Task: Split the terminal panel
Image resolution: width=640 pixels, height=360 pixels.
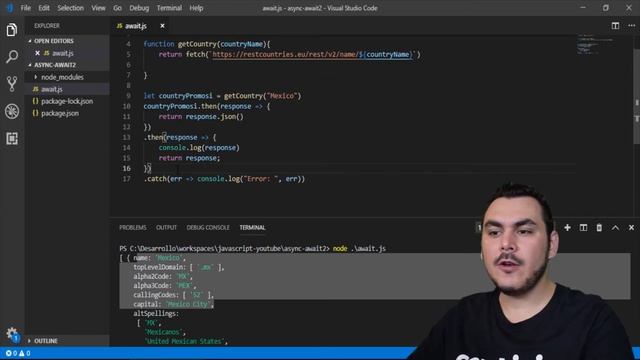Action: (583, 228)
